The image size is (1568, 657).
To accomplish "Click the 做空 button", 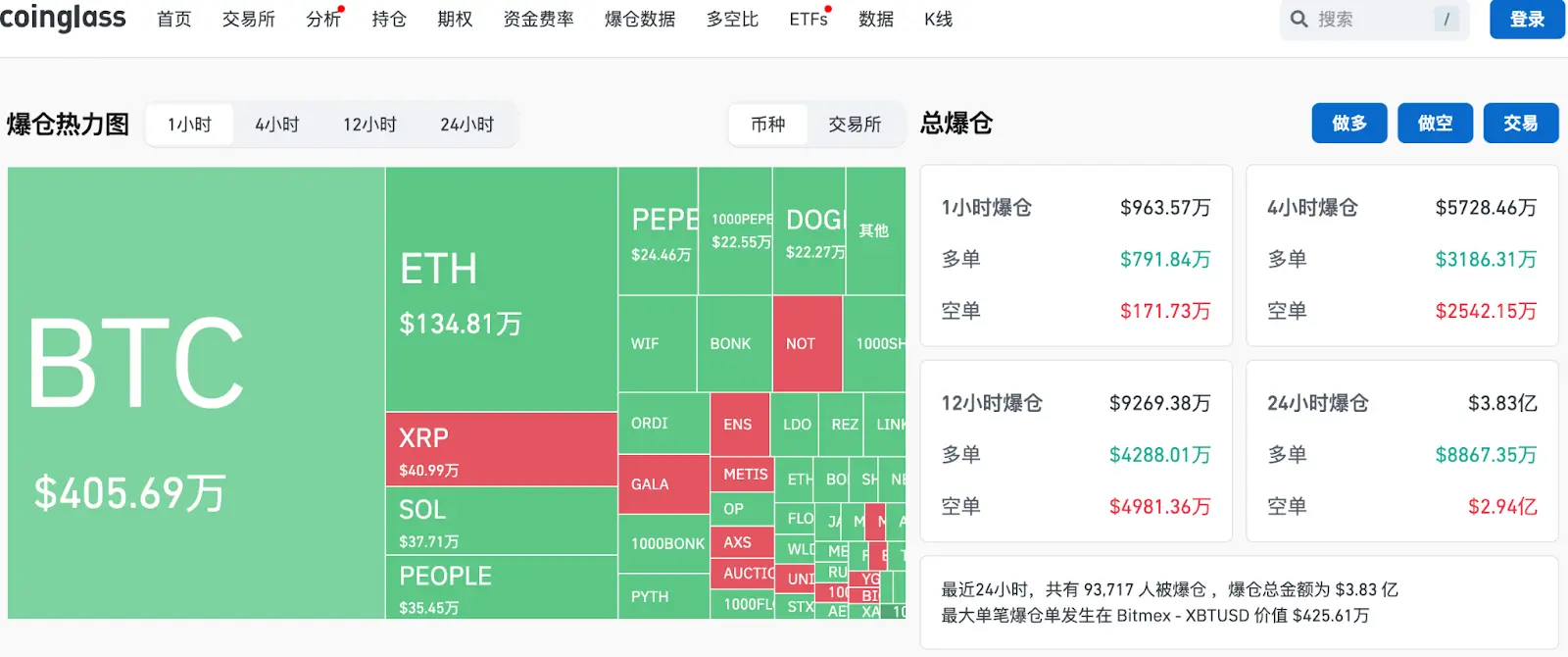I will [x=1435, y=123].
